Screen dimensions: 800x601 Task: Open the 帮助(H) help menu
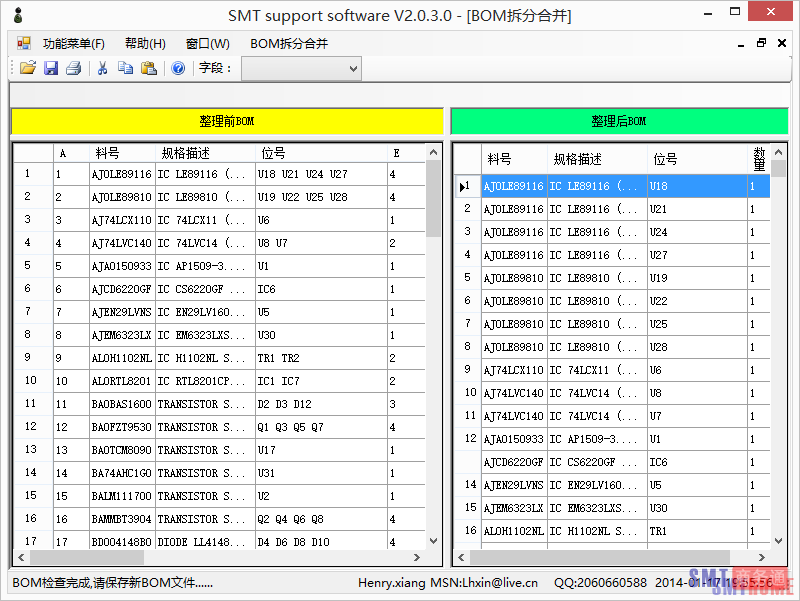coord(144,43)
